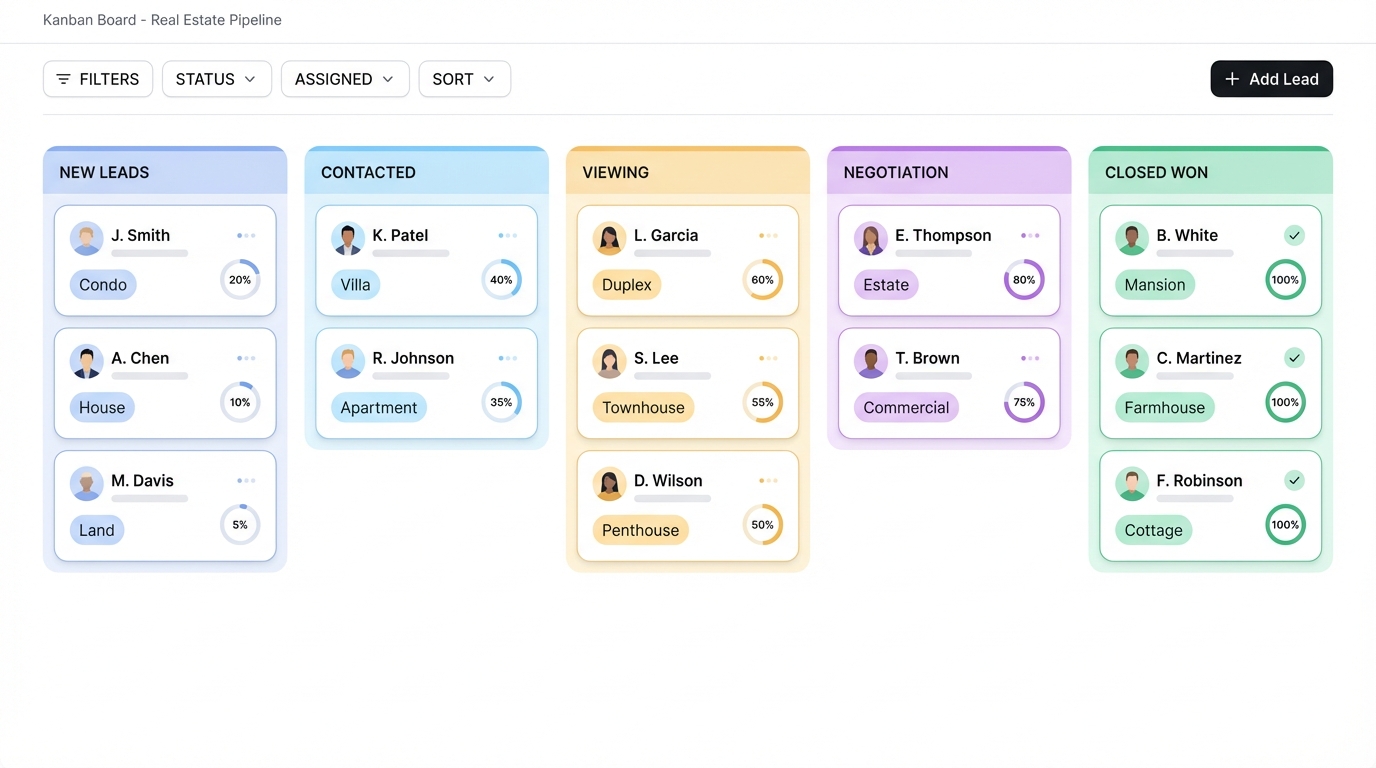The width and height of the screenshot is (1376, 768).
Task: Click the Add Lead button
Action: tap(1271, 79)
